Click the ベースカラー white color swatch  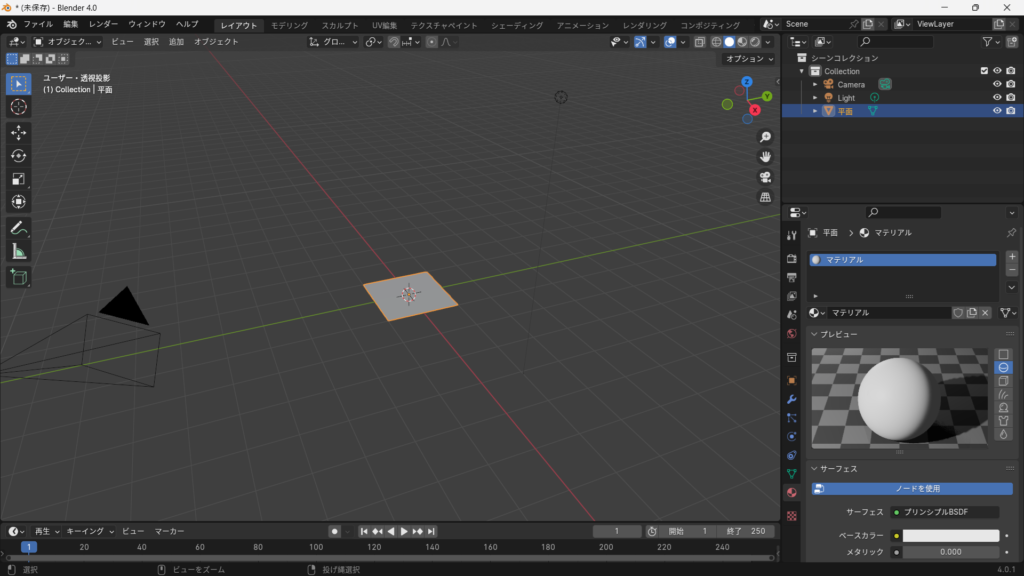point(950,536)
